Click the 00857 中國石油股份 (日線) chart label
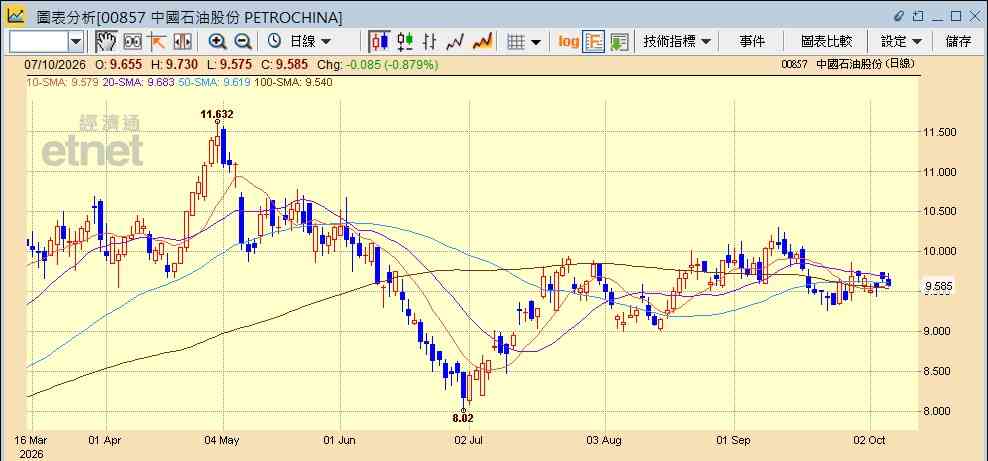 pos(847,64)
